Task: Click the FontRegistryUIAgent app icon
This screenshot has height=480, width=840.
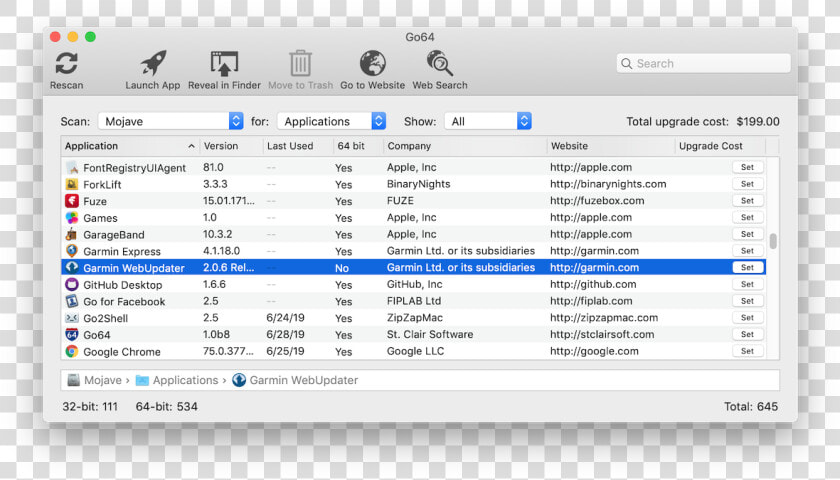Action: coord(72,168)
